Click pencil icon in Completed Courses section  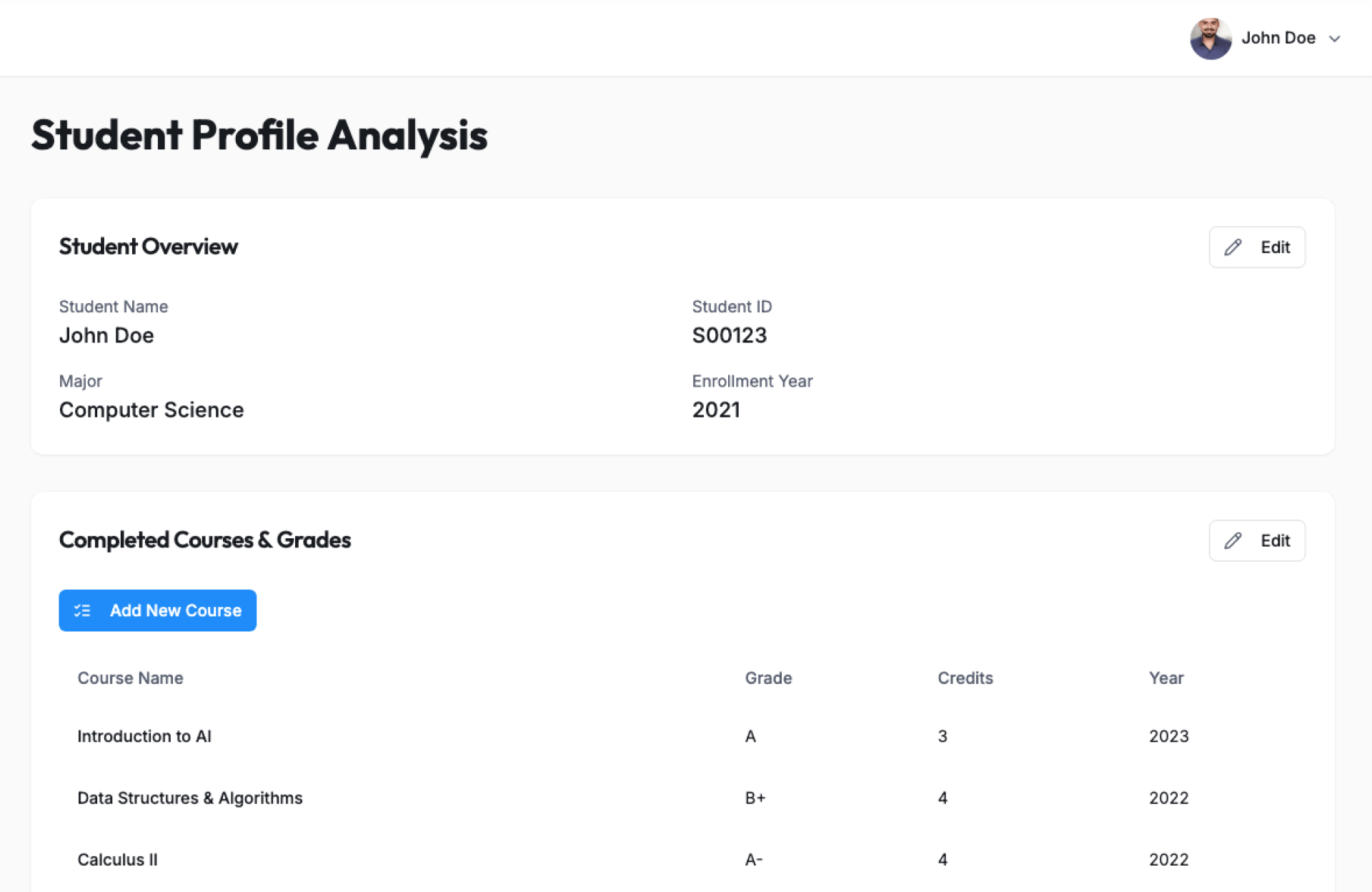click(1233, 541)
